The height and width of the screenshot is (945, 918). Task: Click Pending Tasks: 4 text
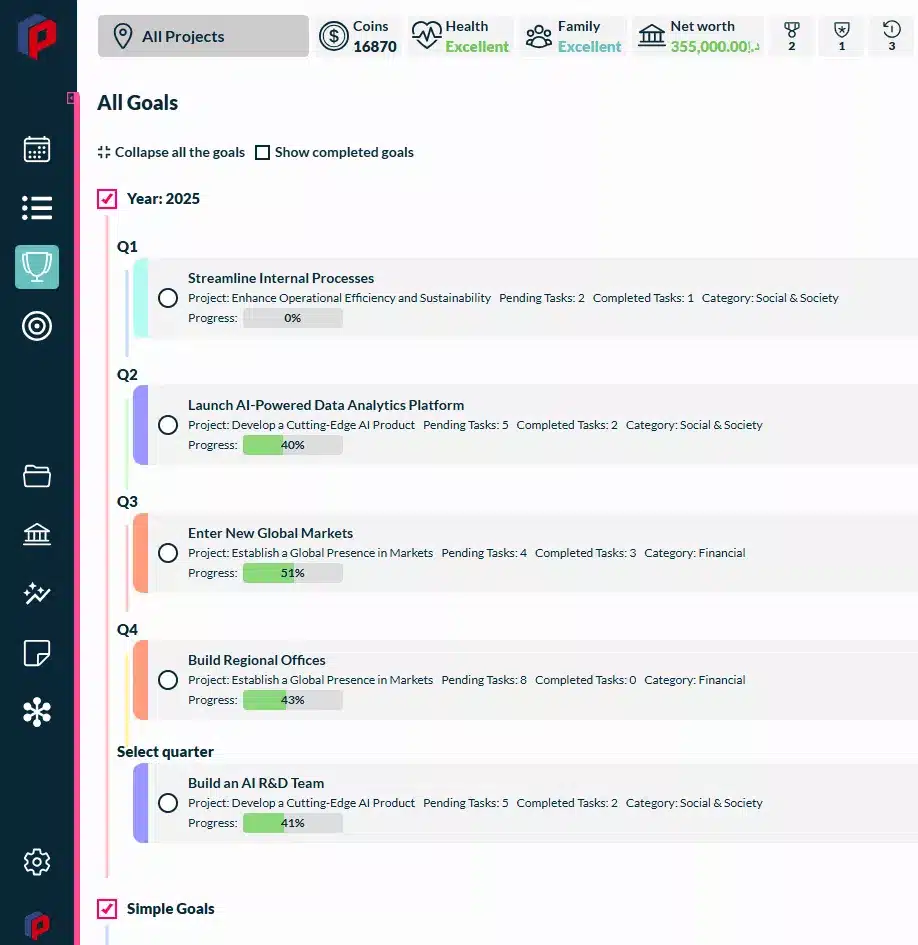coord(484,553)
